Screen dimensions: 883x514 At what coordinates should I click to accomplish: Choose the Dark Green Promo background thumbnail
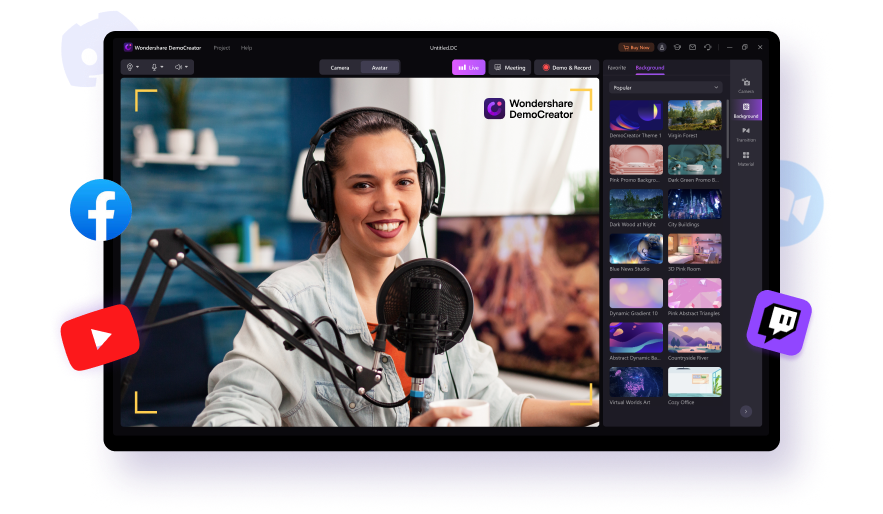pyautogui.click(x=694, y=160)
